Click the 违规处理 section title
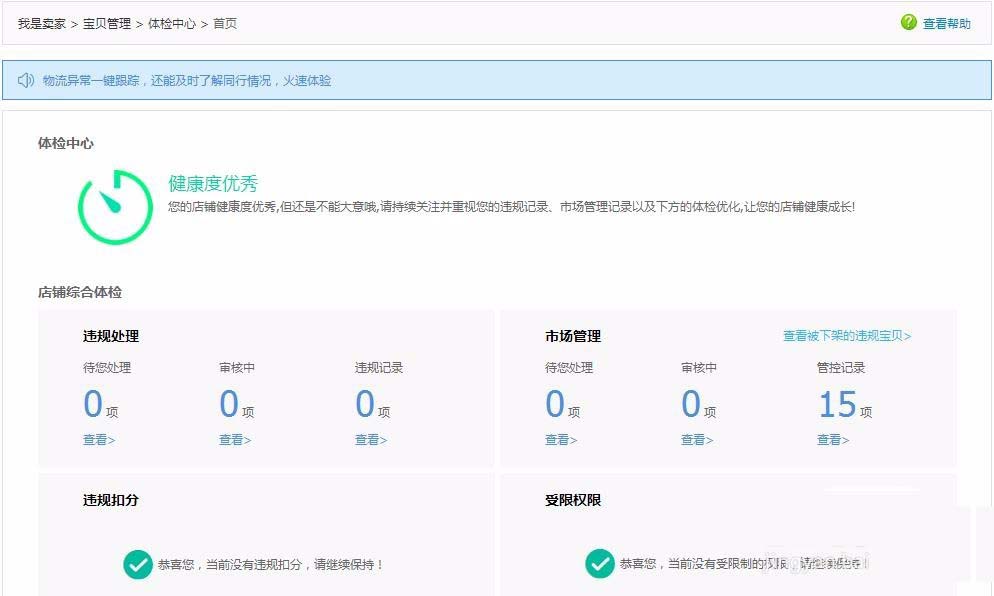 [111, 336]
